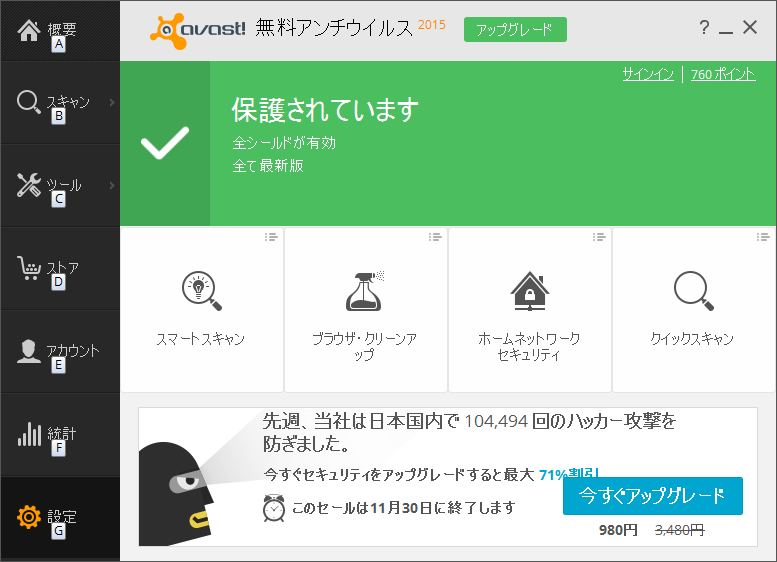Open list menu on ブラウザ・クリーンアップ tile
This screenshot has width=777, height=562.
tap(435, 237)
